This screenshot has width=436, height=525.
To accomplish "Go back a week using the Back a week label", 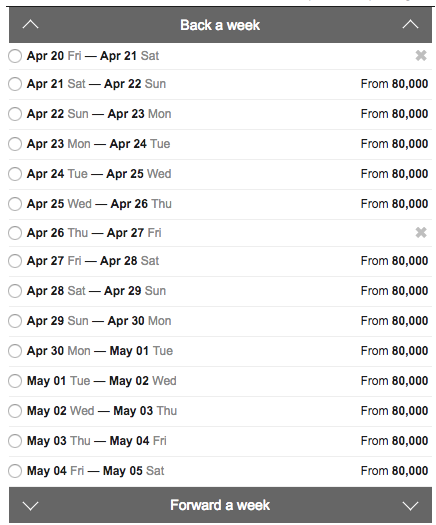I will point(220,25).
